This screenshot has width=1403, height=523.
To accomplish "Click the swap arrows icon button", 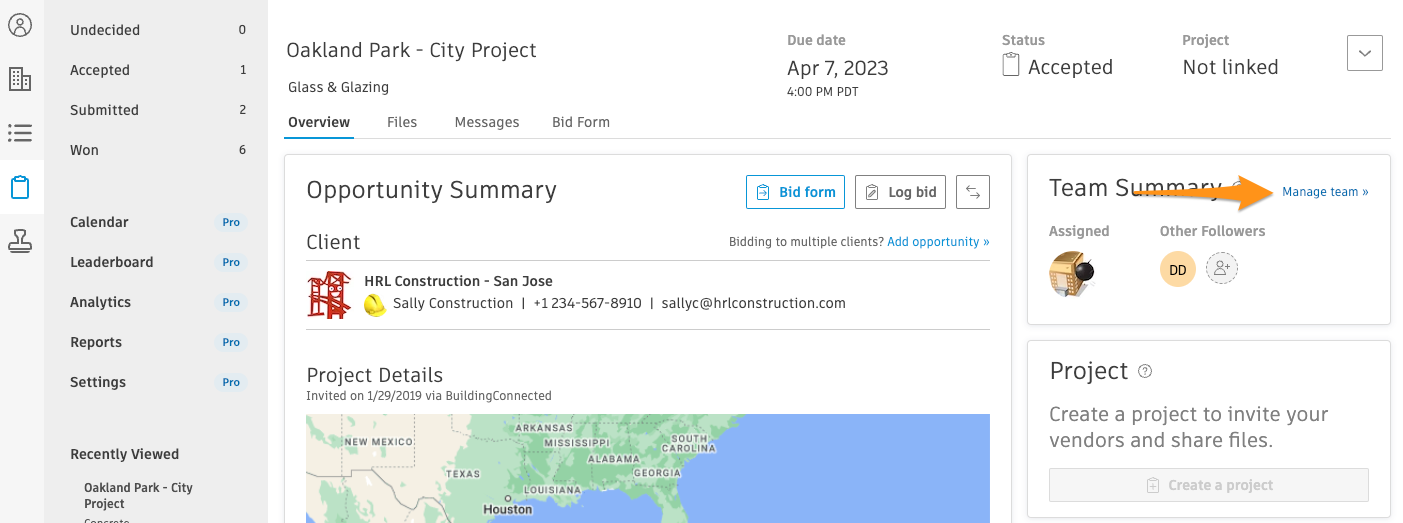I will [973, 192].
